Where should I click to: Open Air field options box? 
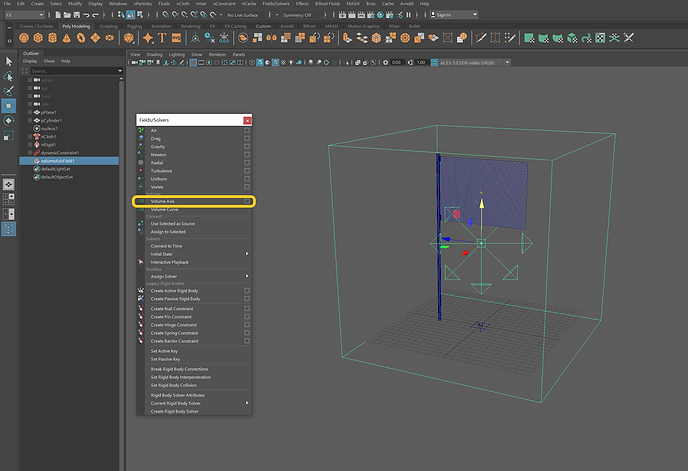click(x=247, y=130)
